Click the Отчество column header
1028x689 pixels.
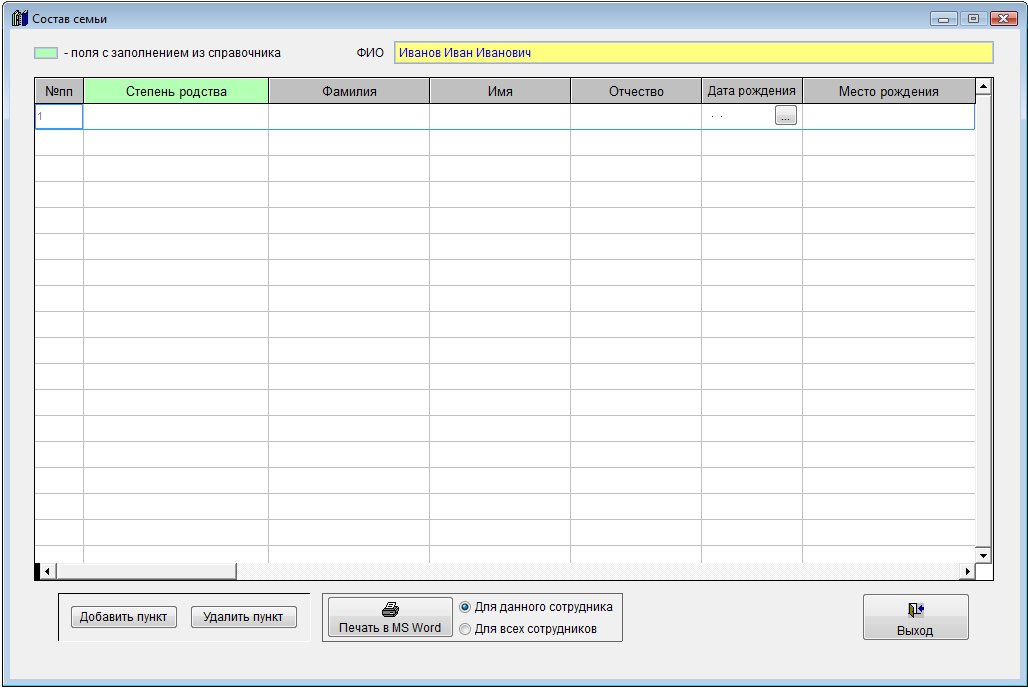click(x=636, y=91)
